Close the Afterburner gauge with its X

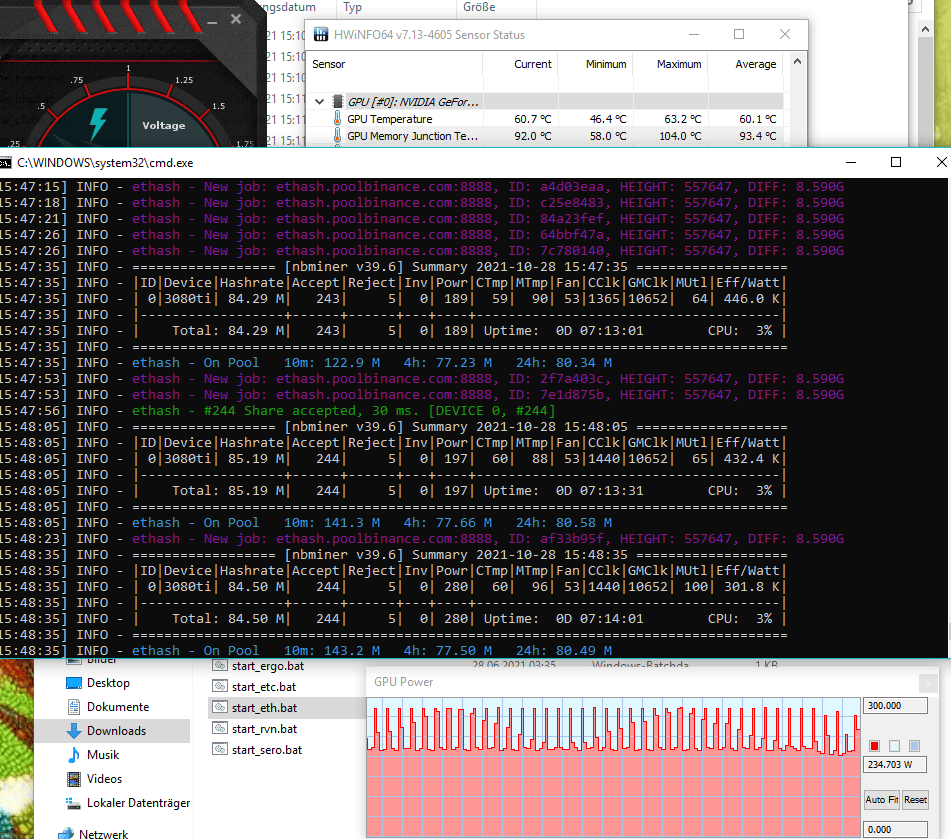point(236,19)
